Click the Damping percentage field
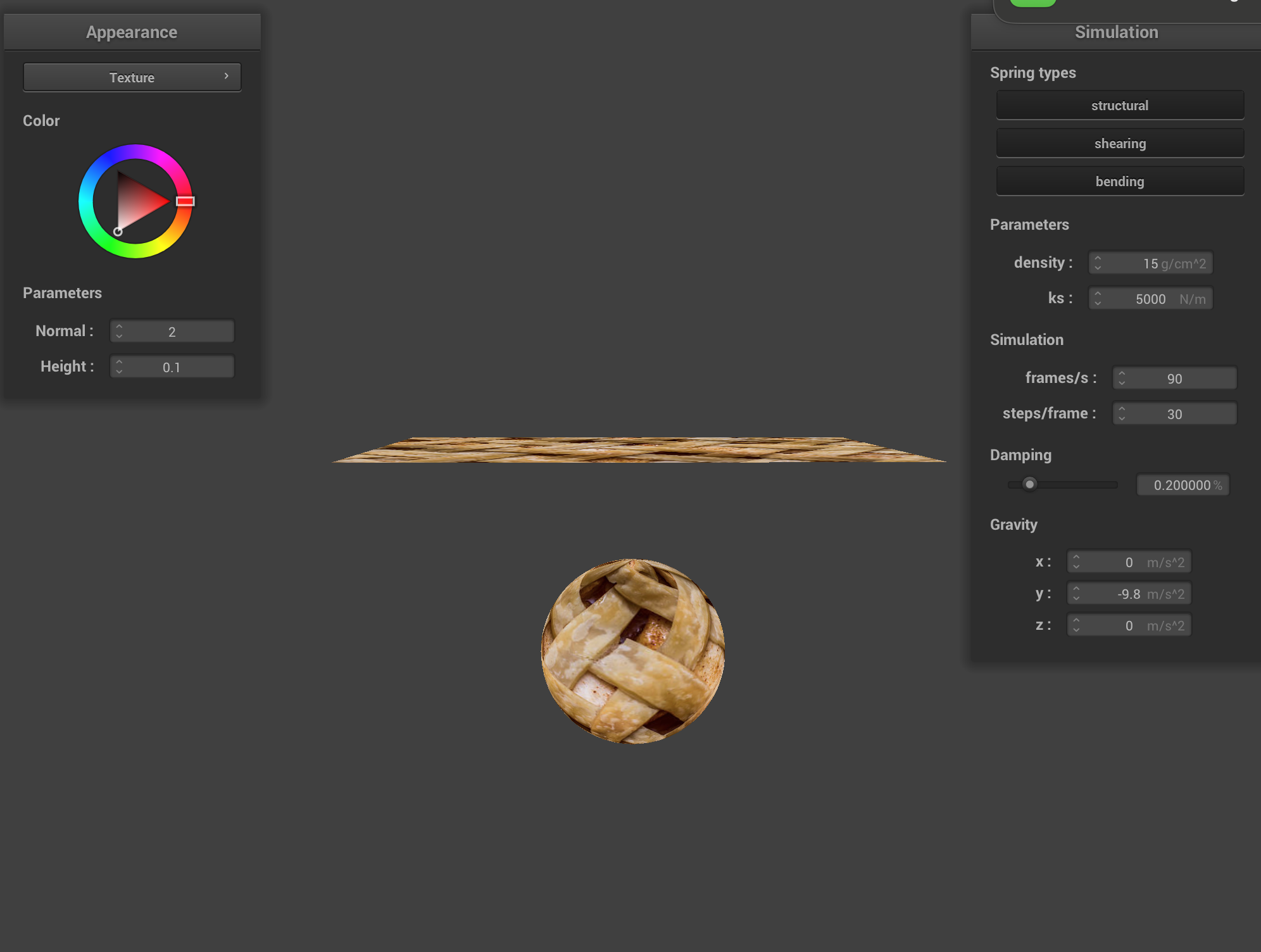 [1183, 485]
